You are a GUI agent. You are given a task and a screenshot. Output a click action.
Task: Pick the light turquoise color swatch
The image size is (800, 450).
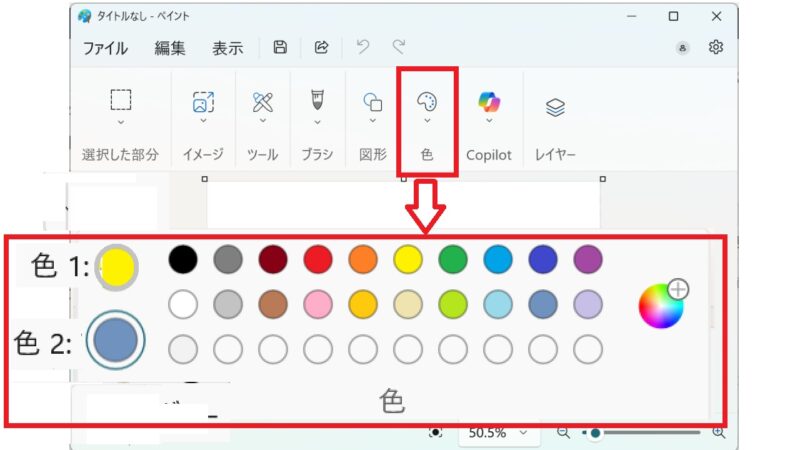tap(498, 305)
